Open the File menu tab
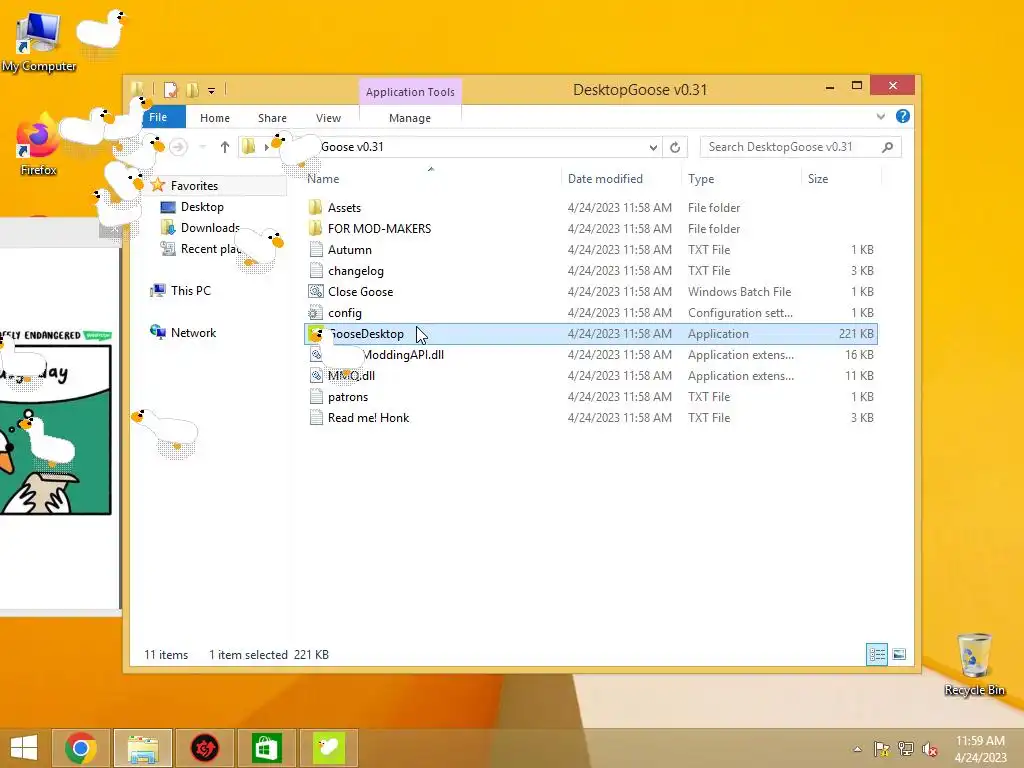Screen dimensions: 1024x768 pos(158,117)
